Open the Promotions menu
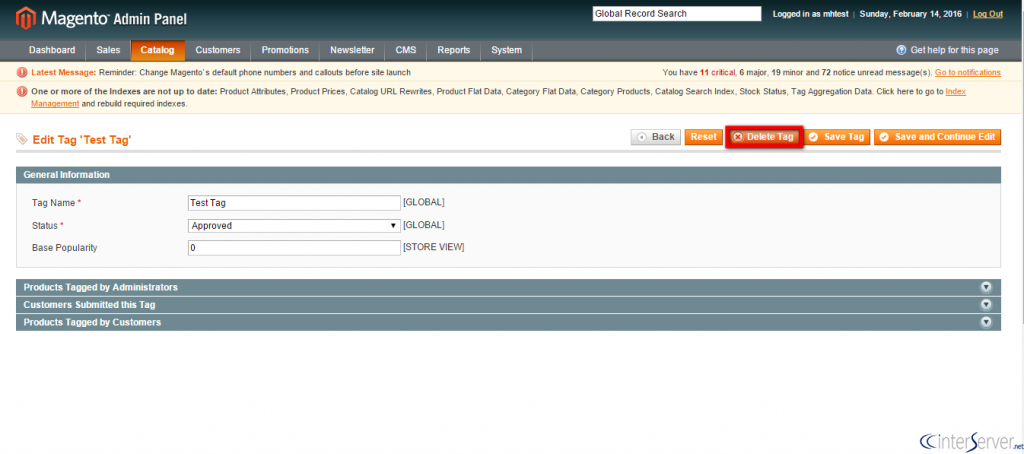 coord(285,50)
